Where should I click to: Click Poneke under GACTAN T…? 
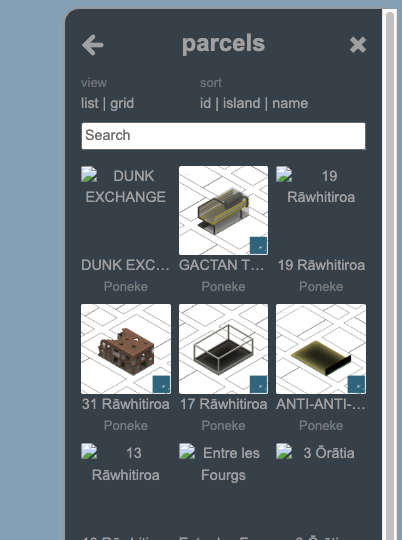click(x=223, y=287)
